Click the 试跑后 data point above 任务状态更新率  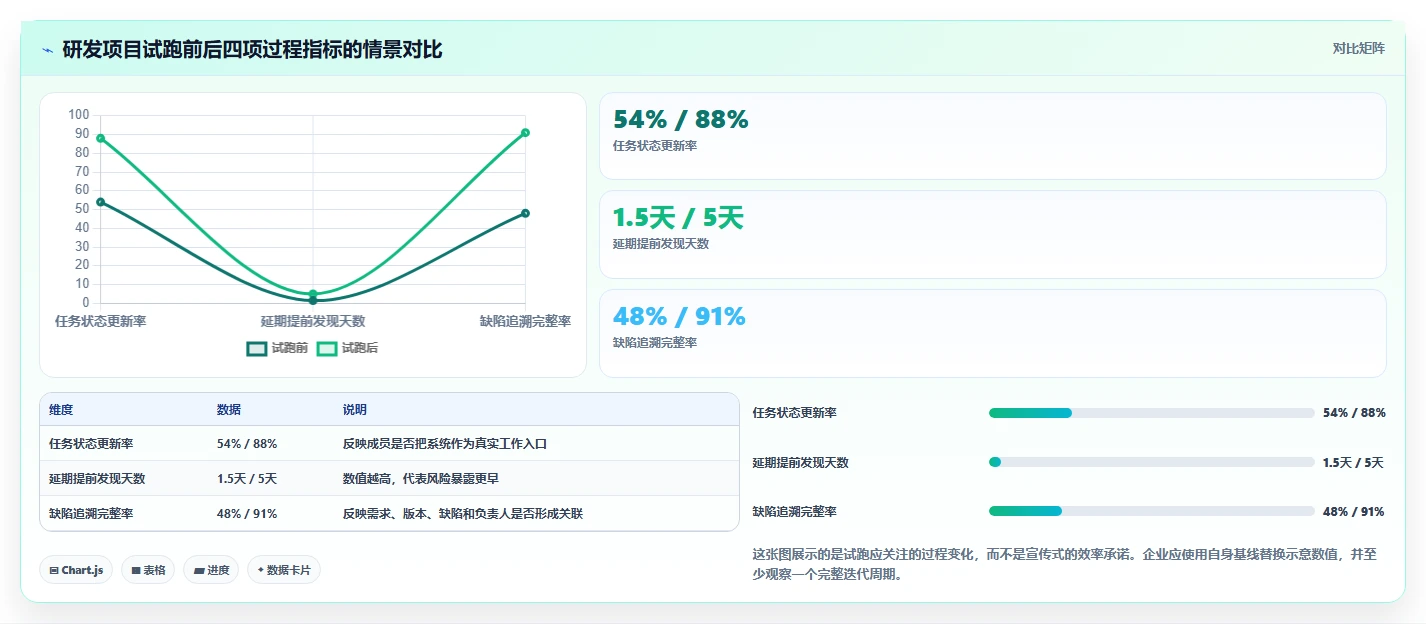click(100, 138)
